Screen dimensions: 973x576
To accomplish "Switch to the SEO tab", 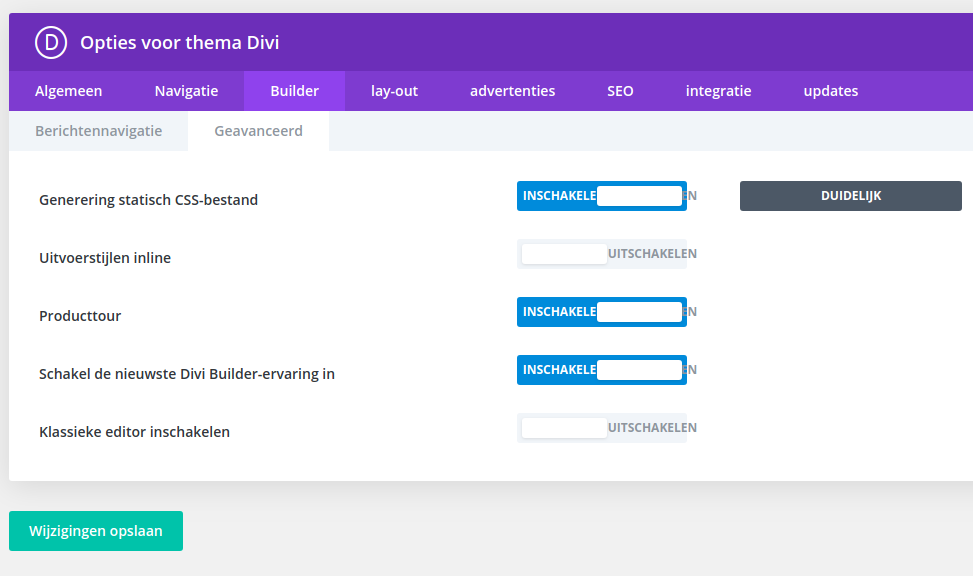I will [620, 91].
